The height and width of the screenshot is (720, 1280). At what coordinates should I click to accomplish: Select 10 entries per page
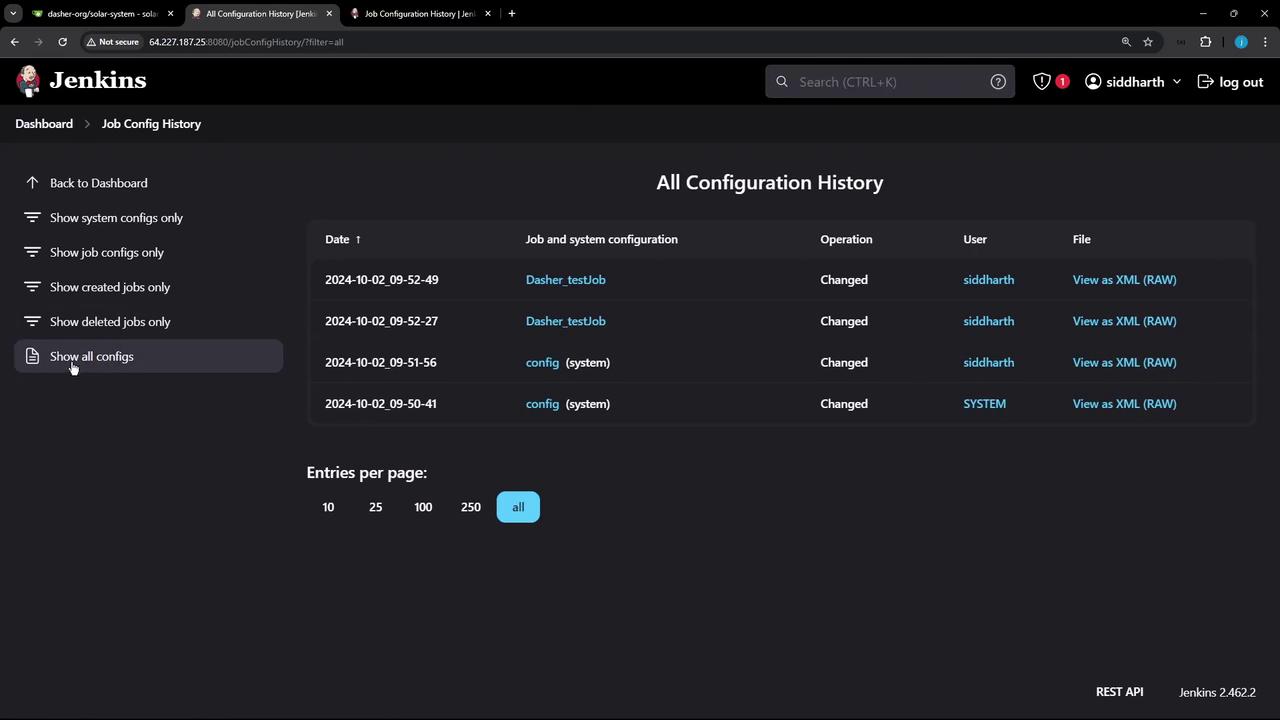[328, 507]
